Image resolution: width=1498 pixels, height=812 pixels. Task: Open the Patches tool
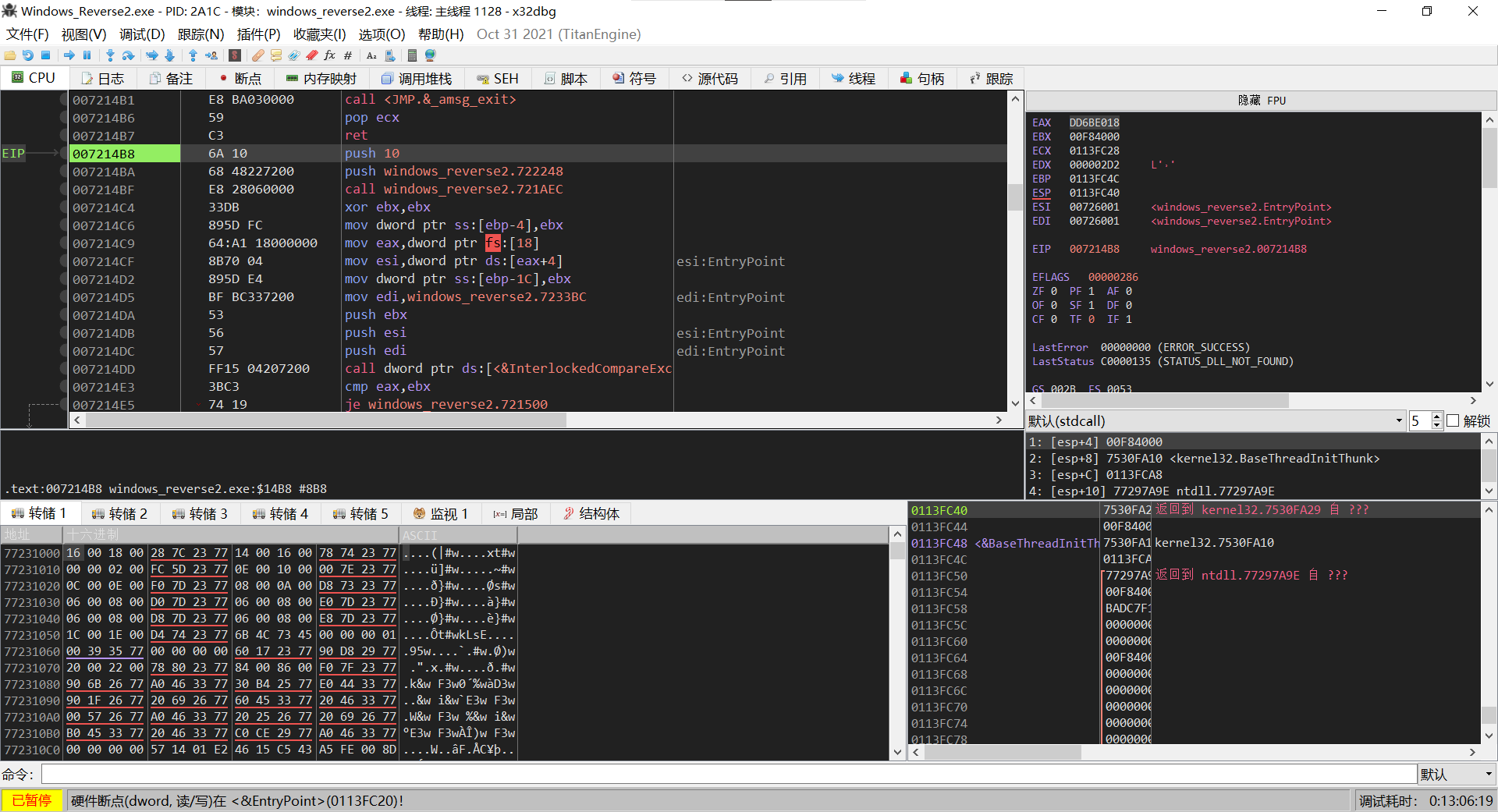coord(257,55)
